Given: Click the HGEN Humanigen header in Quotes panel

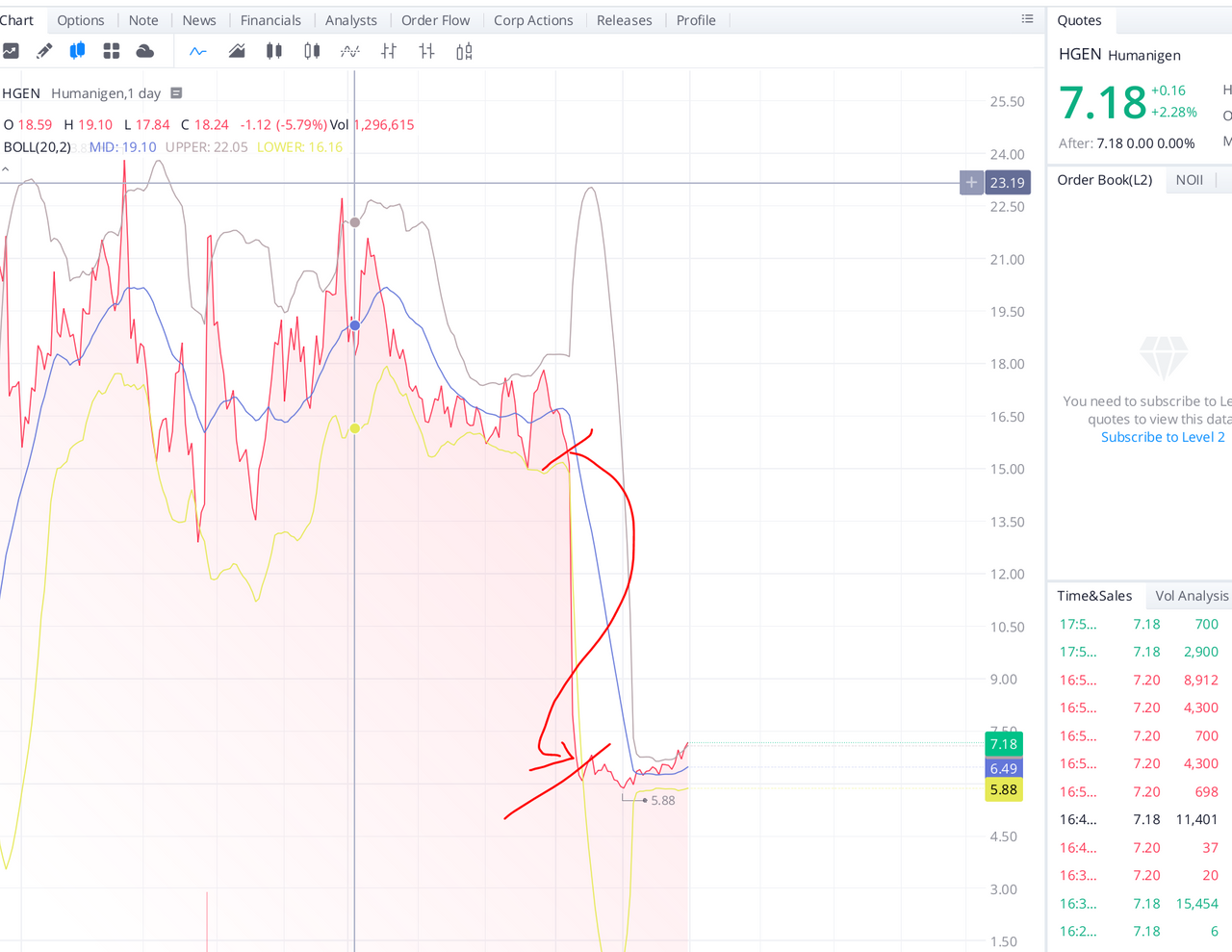Looking at the screenshot, I should pyautogui.click(x=1119, y=54).
